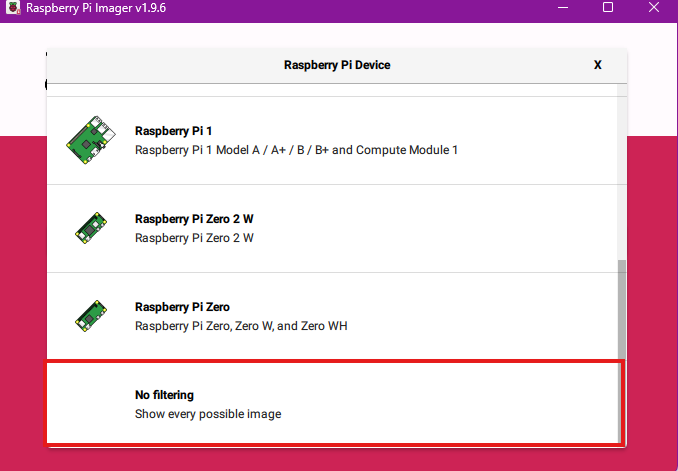The image size is (678, 471).
Task: Click the "Model A / A+ / B / B+" description
Action: [296, 150]
